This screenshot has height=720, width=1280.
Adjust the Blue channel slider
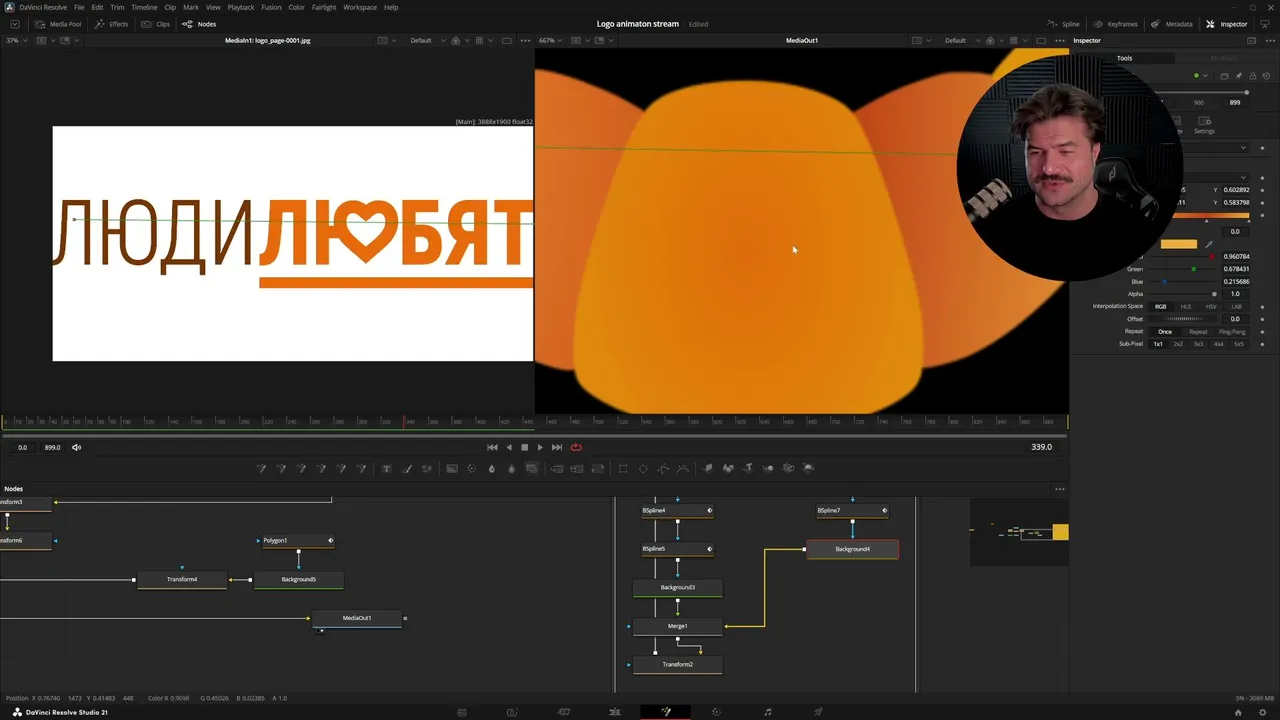[x=1182, y=282]
